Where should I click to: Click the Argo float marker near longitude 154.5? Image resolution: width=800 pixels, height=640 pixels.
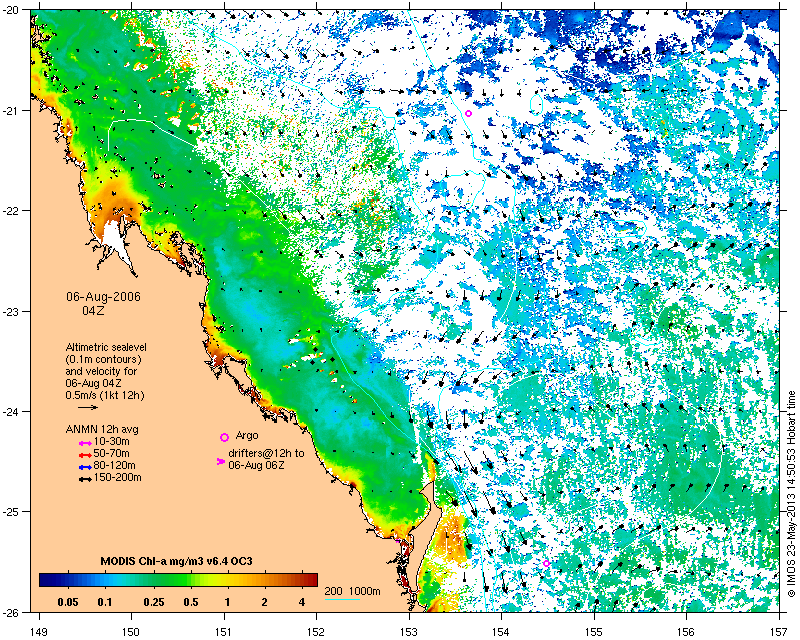click(546, 563)
